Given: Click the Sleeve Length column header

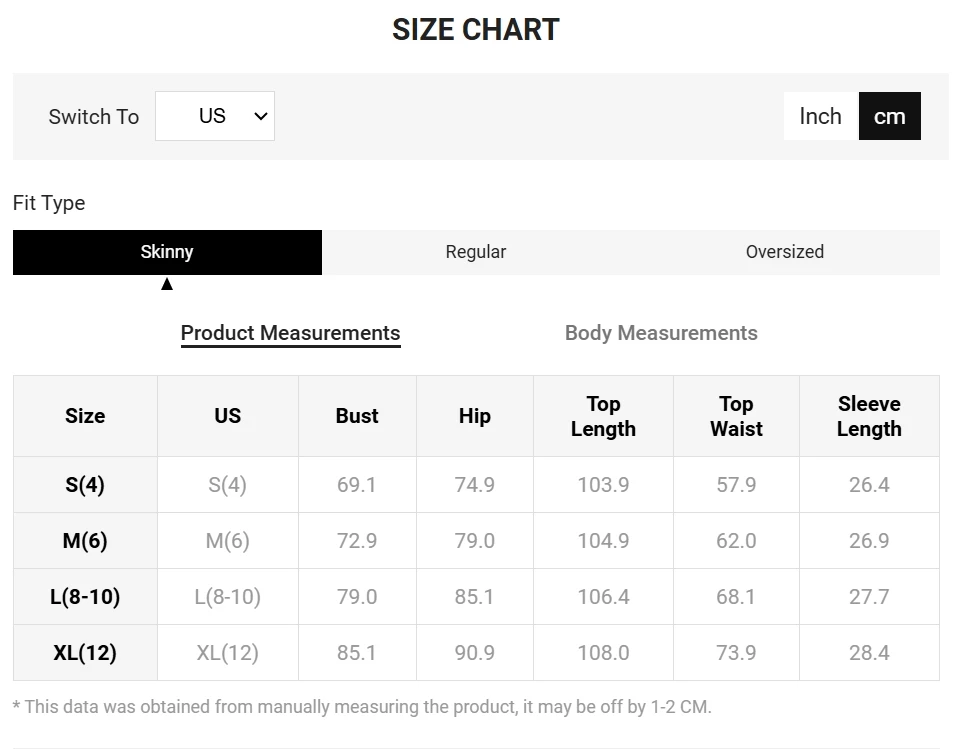Looking at the screenshot, I should tap(869, 416).
